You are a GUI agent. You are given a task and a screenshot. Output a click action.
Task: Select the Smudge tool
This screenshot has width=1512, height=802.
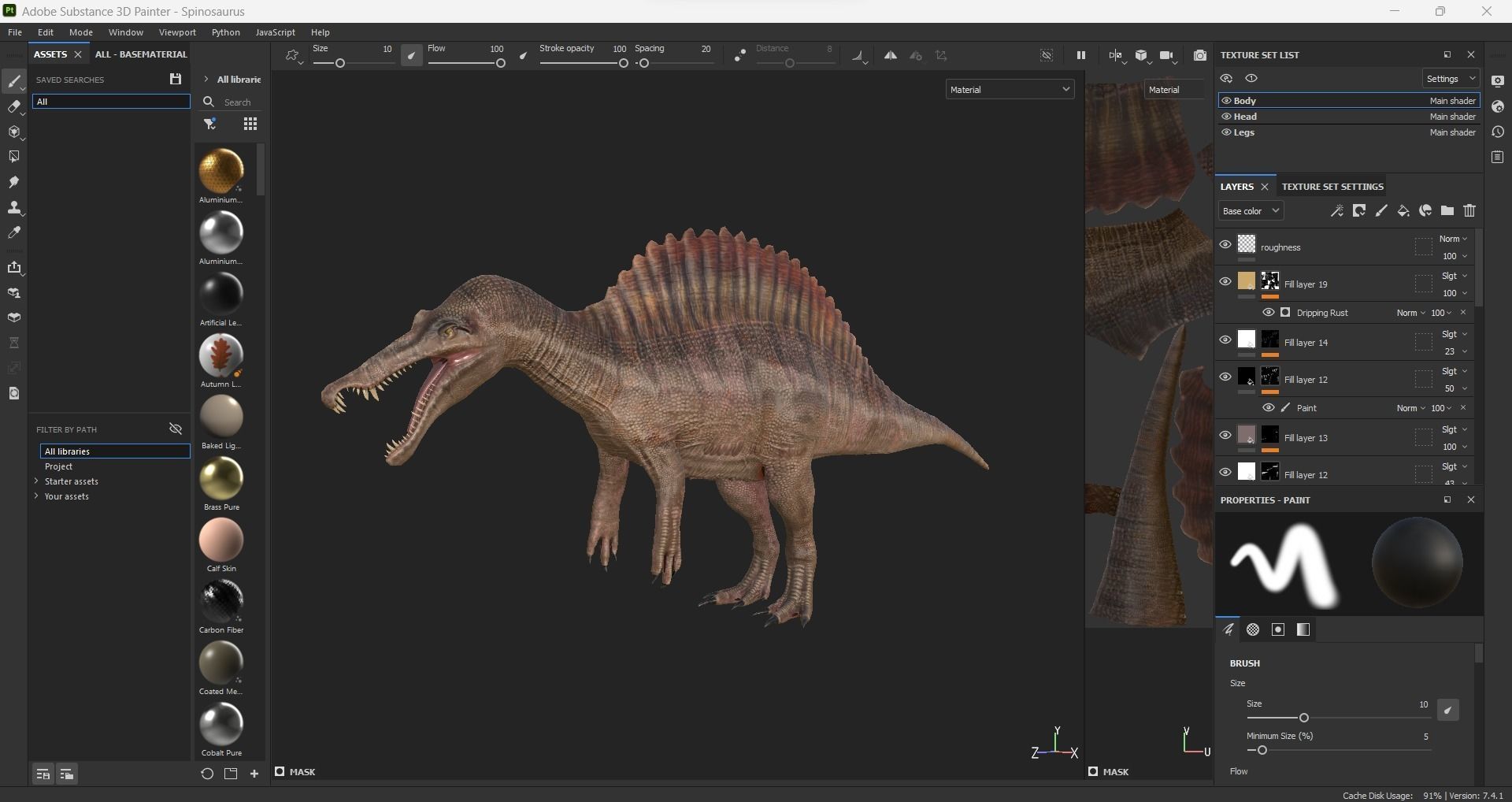coord(14,182)
